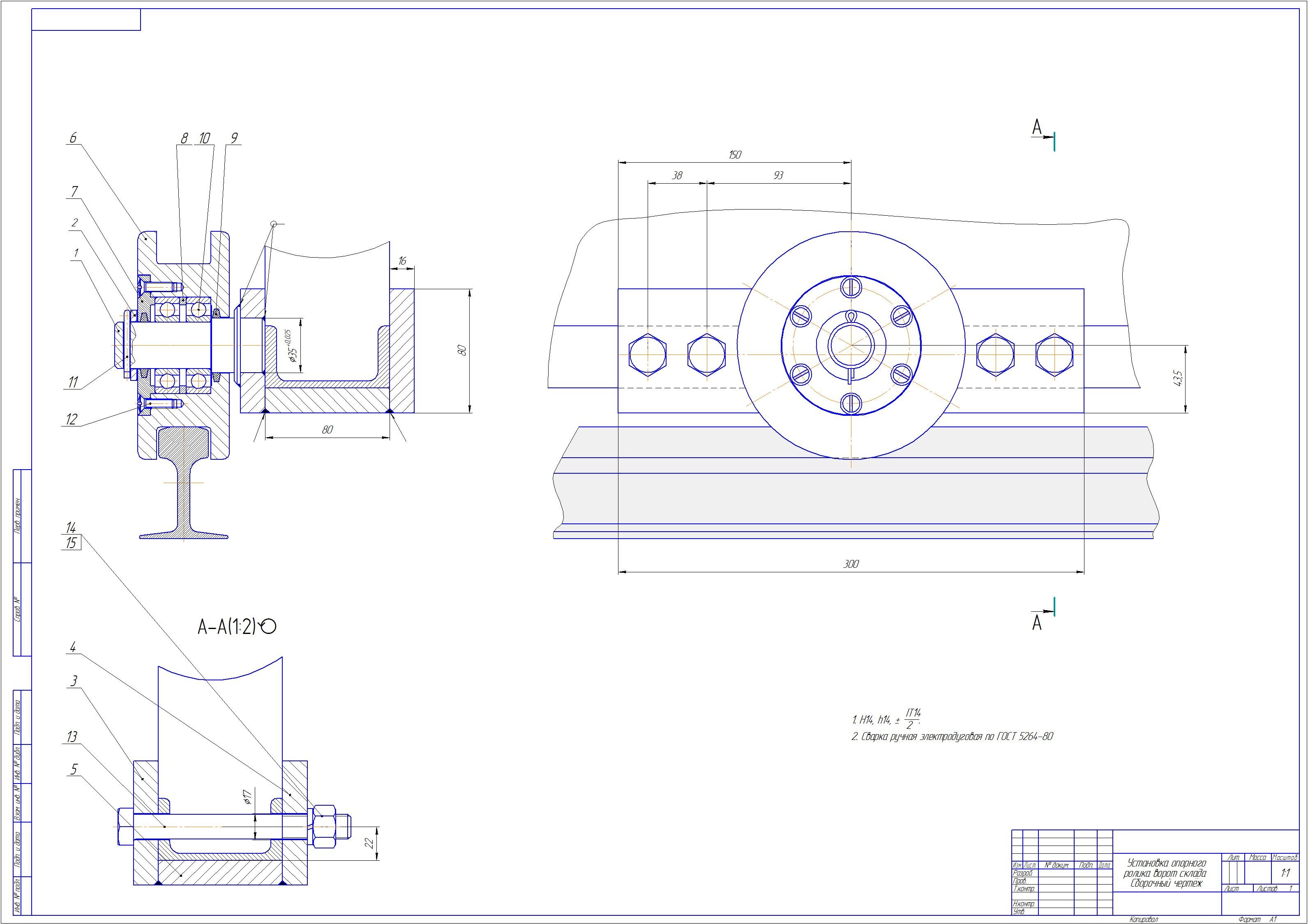
Task: Select part callout number 6
Action: tap(73, 138)
